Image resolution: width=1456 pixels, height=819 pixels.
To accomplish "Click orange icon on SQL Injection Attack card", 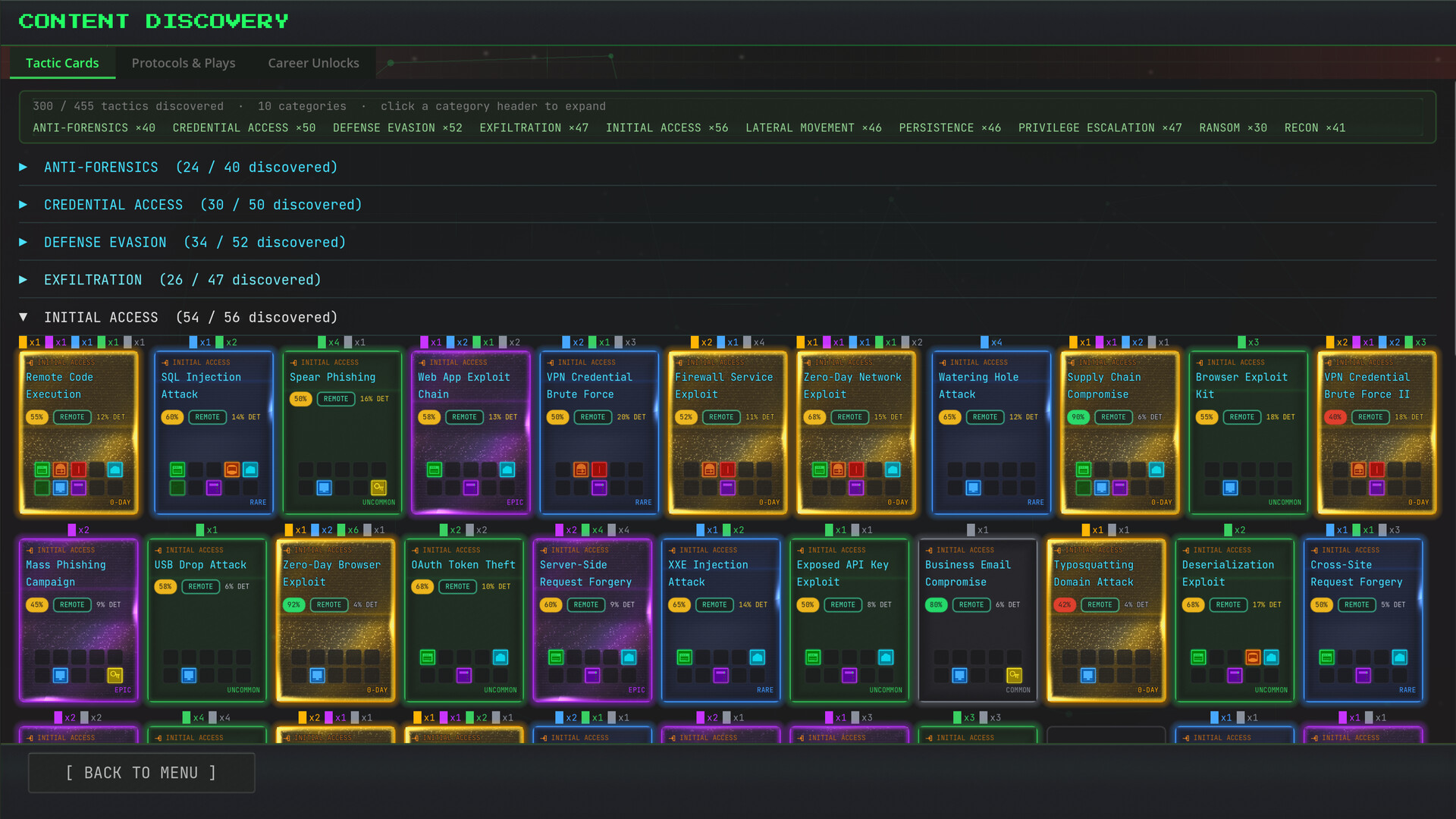I will (232, 470).
